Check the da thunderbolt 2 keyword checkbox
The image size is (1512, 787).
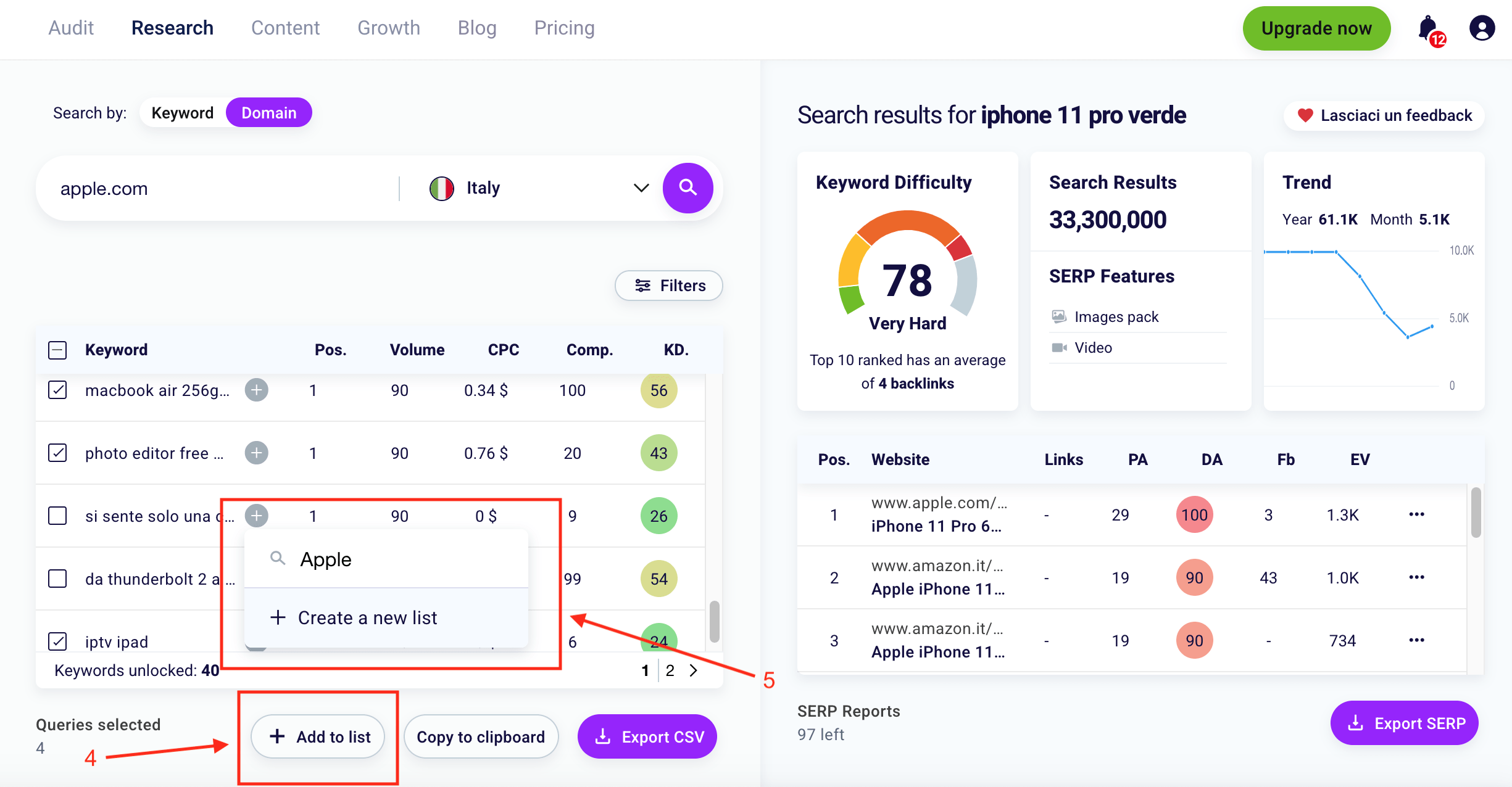pyautogui.click(x=57, y=579)
